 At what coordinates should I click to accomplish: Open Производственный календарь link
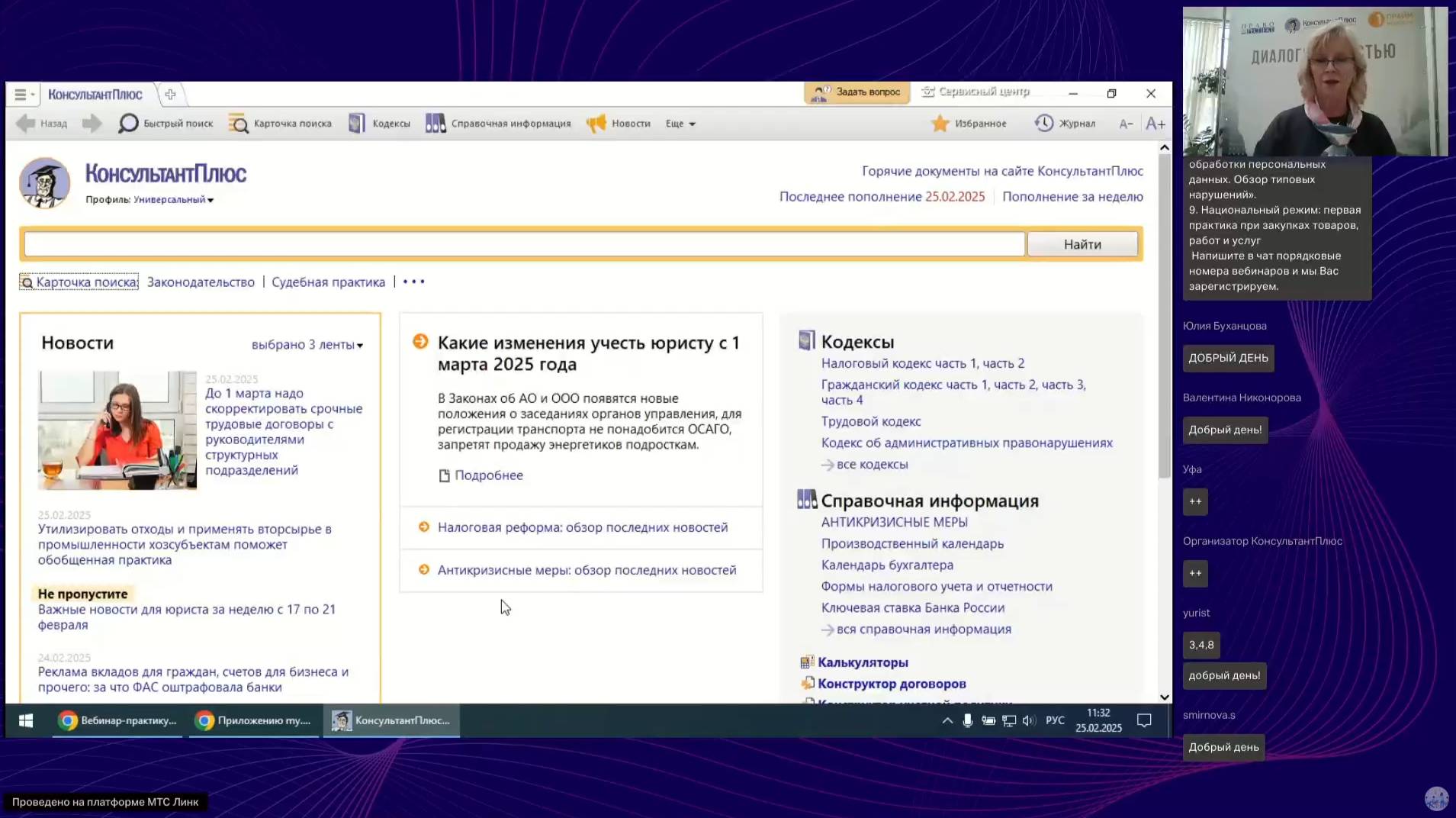click(x=912, y=544)
